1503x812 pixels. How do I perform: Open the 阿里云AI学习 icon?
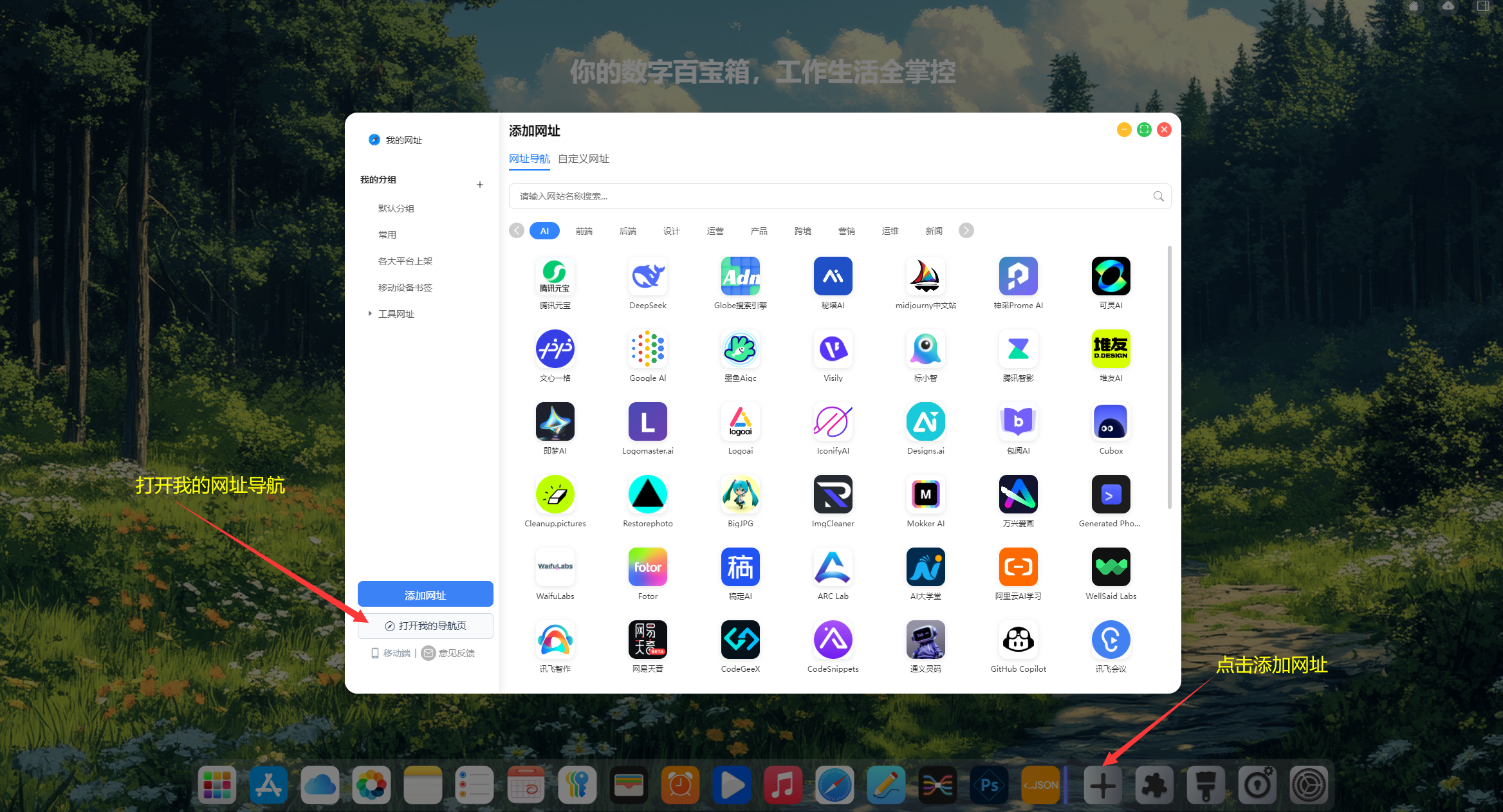pos(1018,567)
